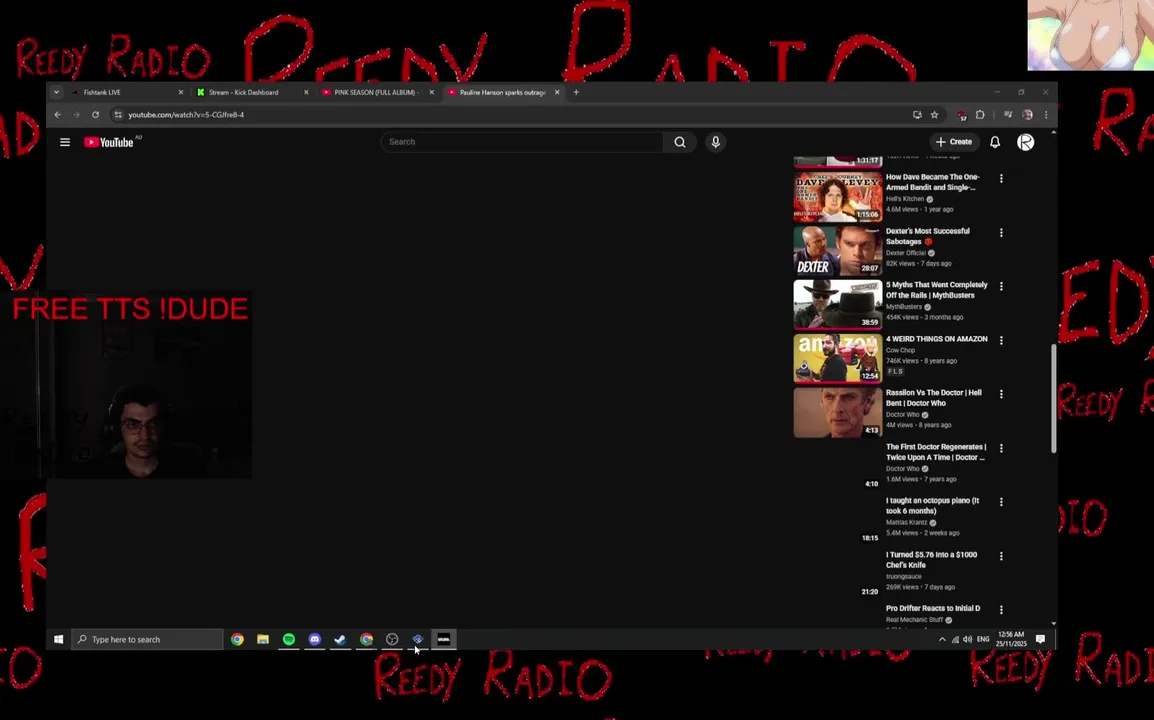Click the 'The First Doctor Regenerates' title
Screen dimensions: 1154x720
click(x=935, y=452)
